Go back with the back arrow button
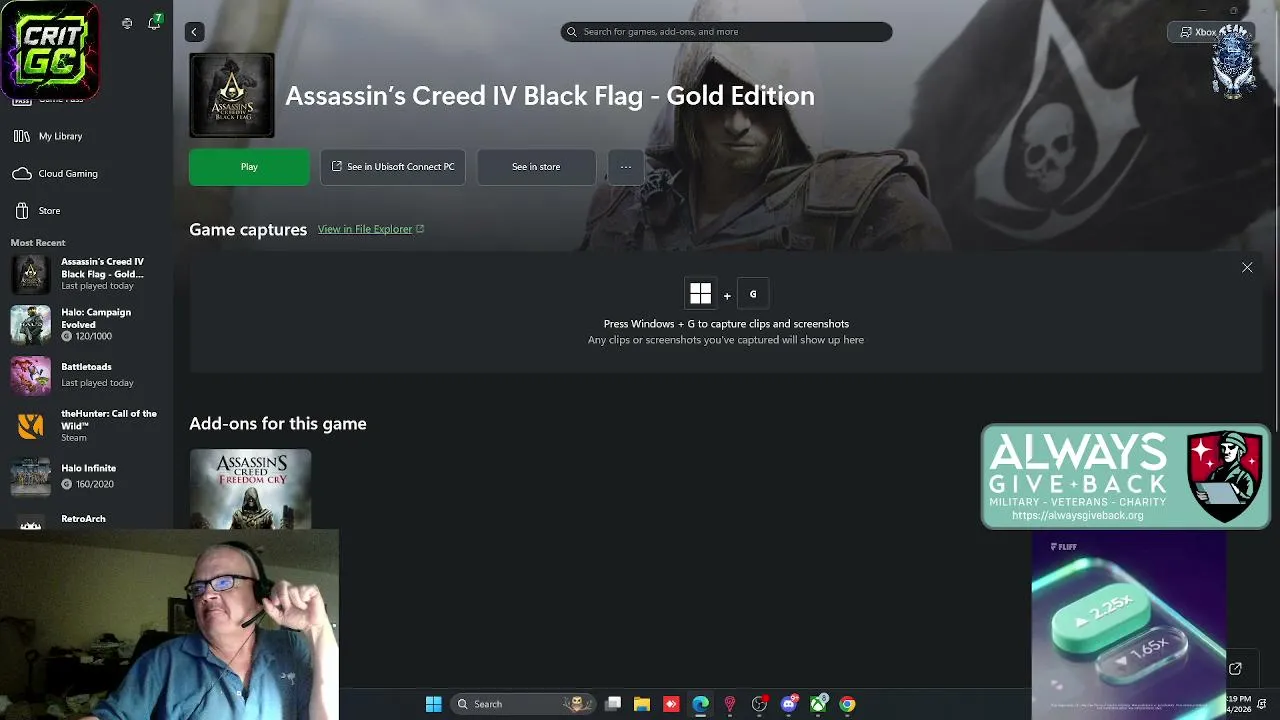The height and width of the screenshot is (720, 1280). (x=194, y=32)
